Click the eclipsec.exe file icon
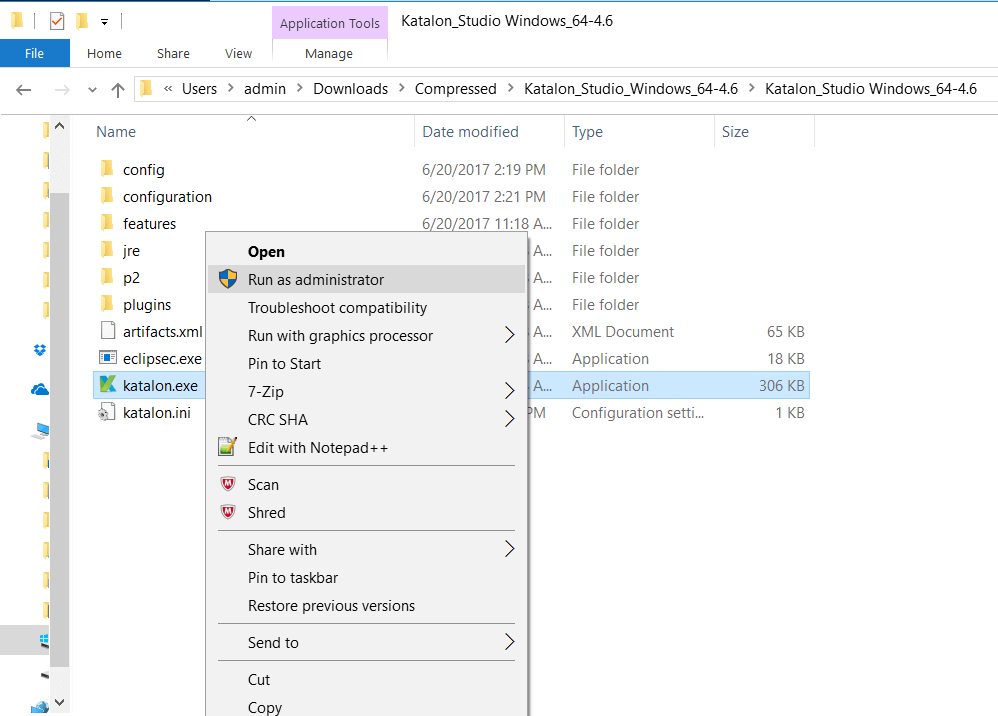Screen dimensions: 998x716 tap(108, 358)
